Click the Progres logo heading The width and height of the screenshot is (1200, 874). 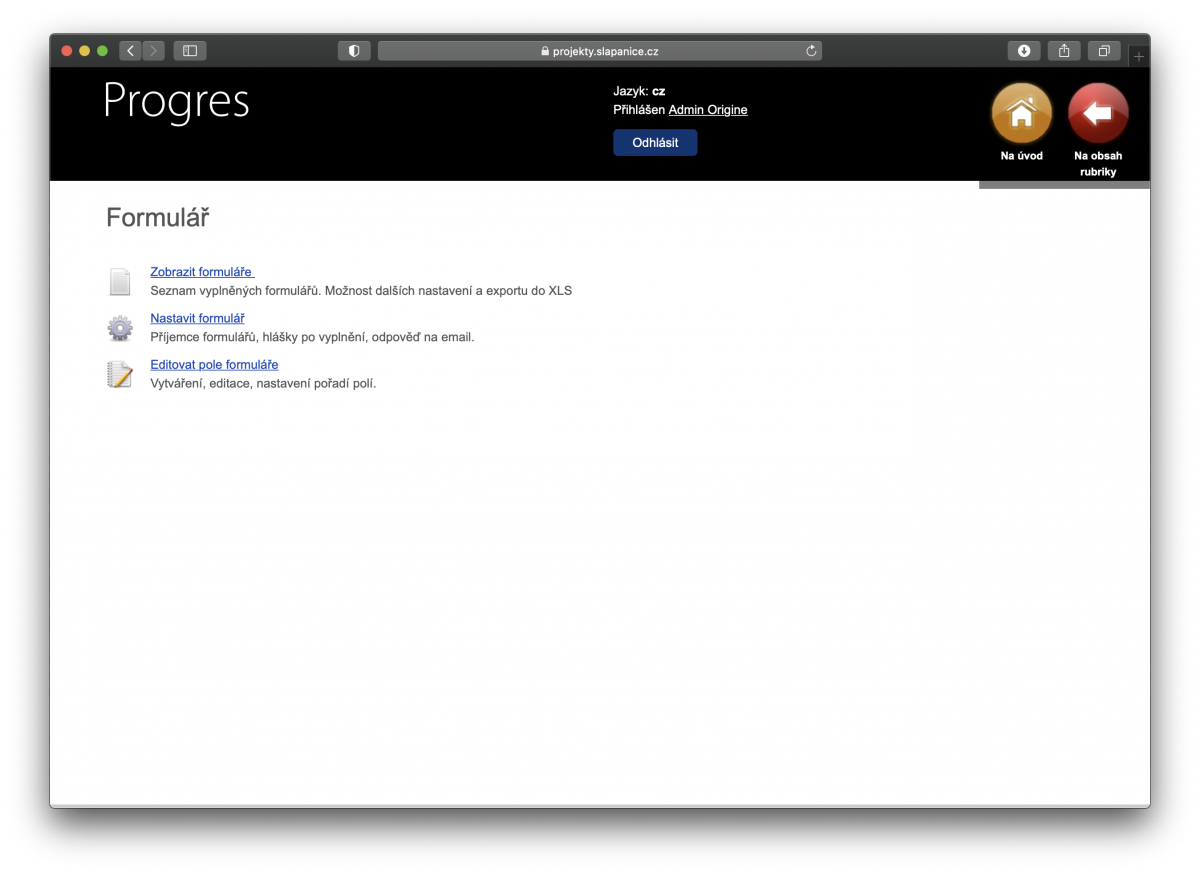click(175, 103)
